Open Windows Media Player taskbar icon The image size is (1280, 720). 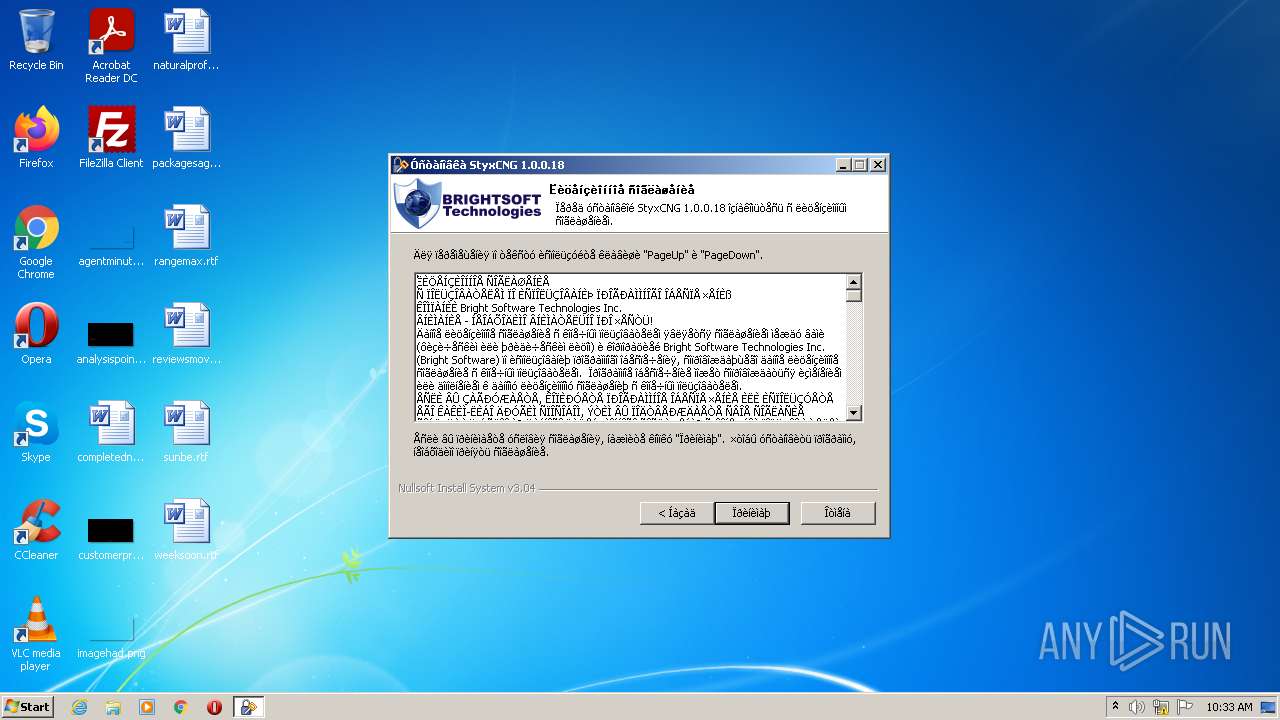pyautogui.click(x=147, y=707)
